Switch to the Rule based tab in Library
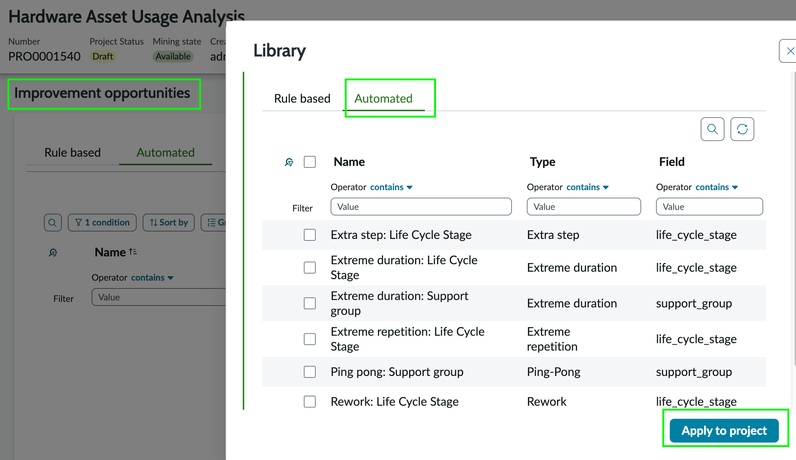Viewport: 796px width, 460px height. [302, 98]
